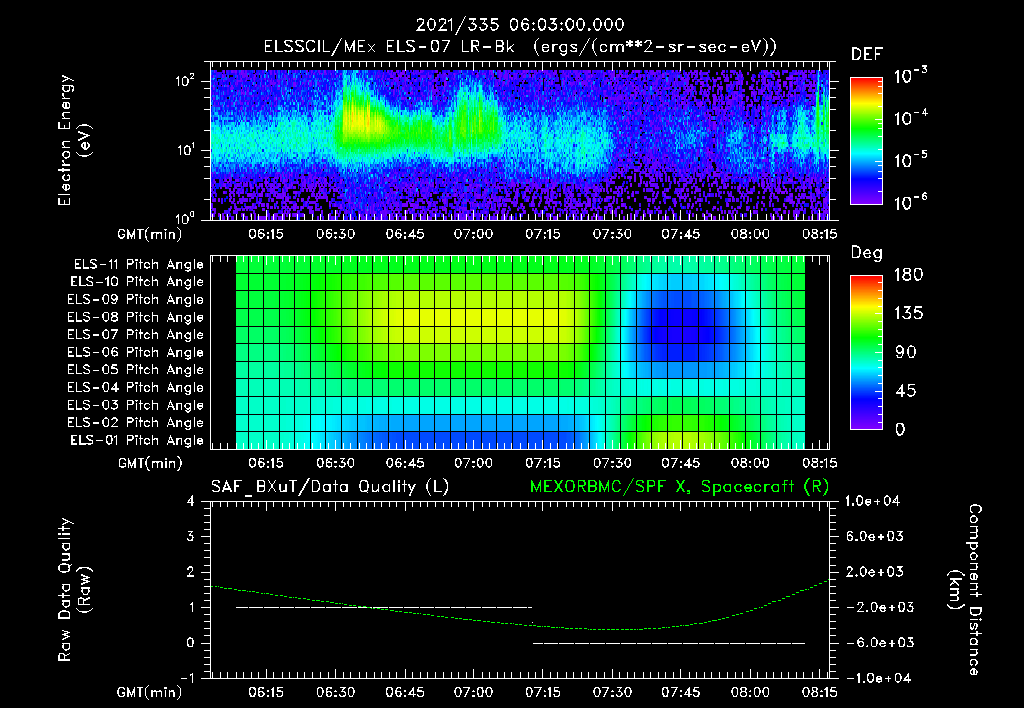1024x708 pixels.
Task: Click the 10^-5 tick on DEF colorbar
Action: pyautogui.click(x=910, y=160)
